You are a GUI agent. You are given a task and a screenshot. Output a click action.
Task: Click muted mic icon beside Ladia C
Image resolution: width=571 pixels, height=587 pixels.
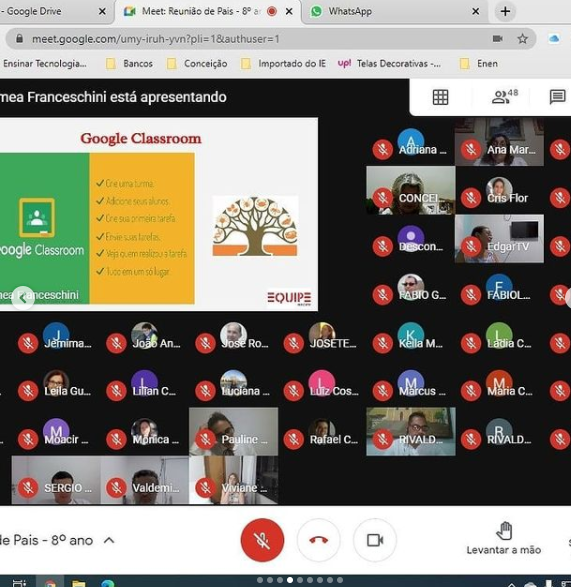click(471, 343)
